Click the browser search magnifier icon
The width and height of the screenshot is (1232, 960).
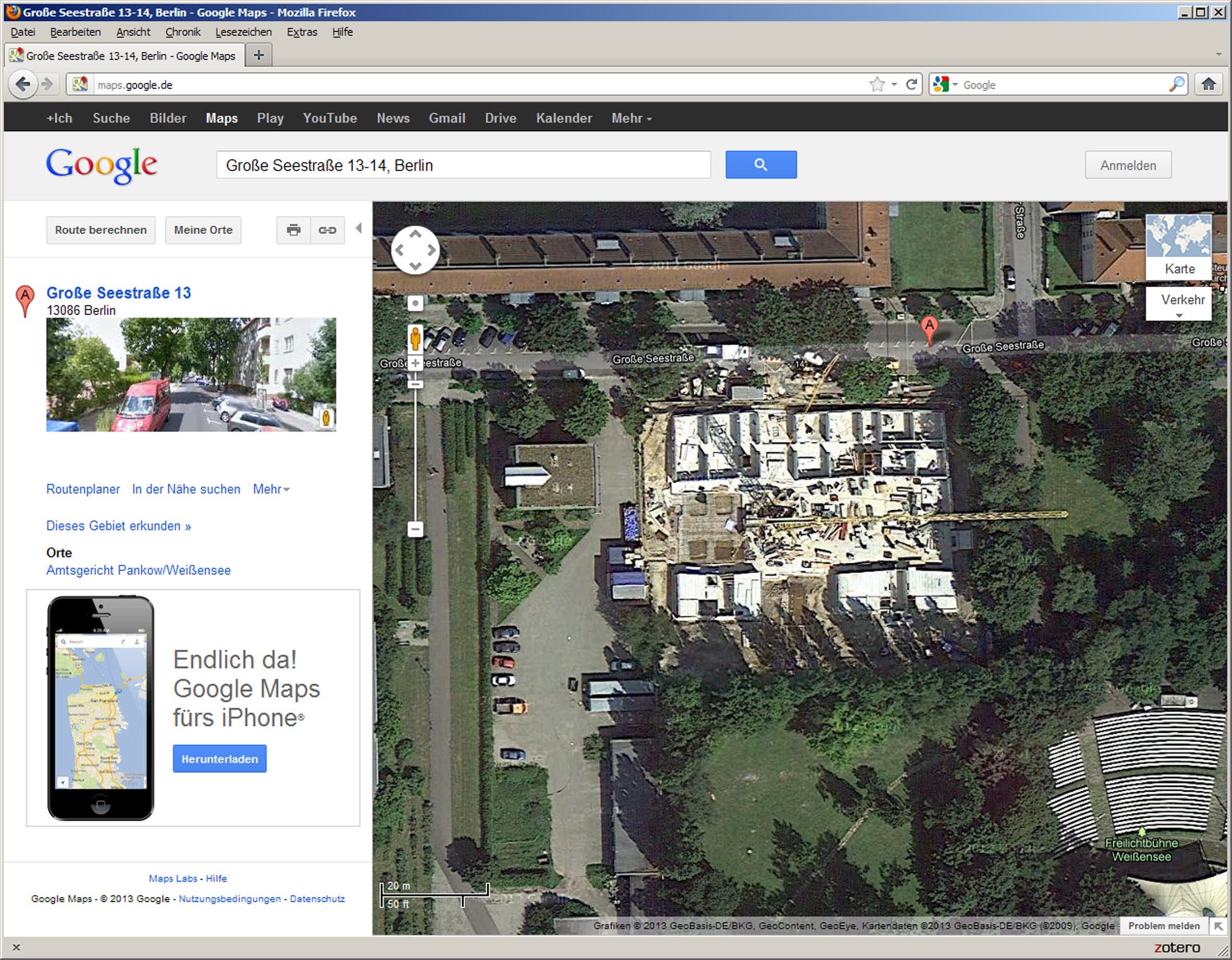(x=1177, y=84)
